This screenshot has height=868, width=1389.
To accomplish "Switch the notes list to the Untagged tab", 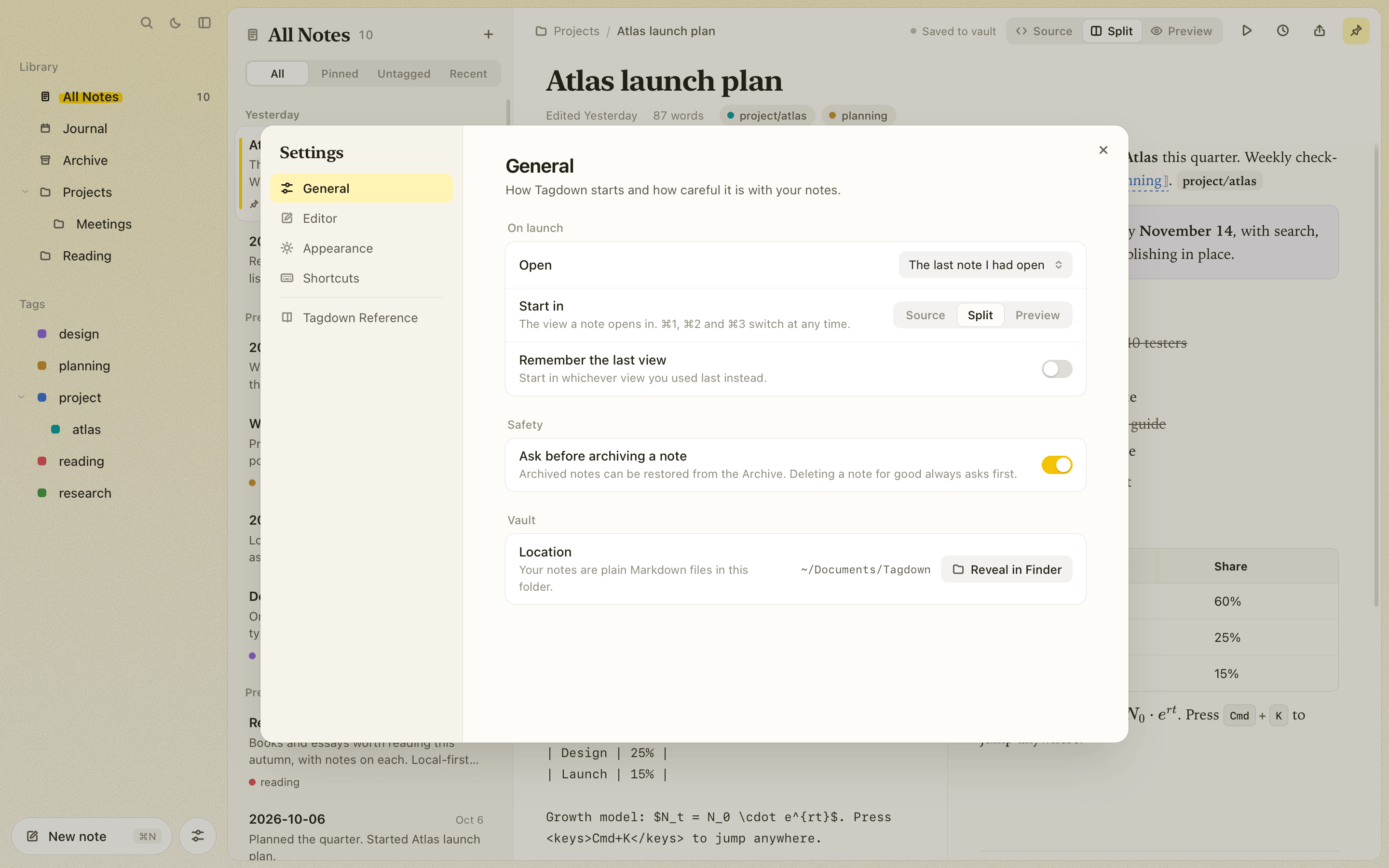I will pos(404,73).
